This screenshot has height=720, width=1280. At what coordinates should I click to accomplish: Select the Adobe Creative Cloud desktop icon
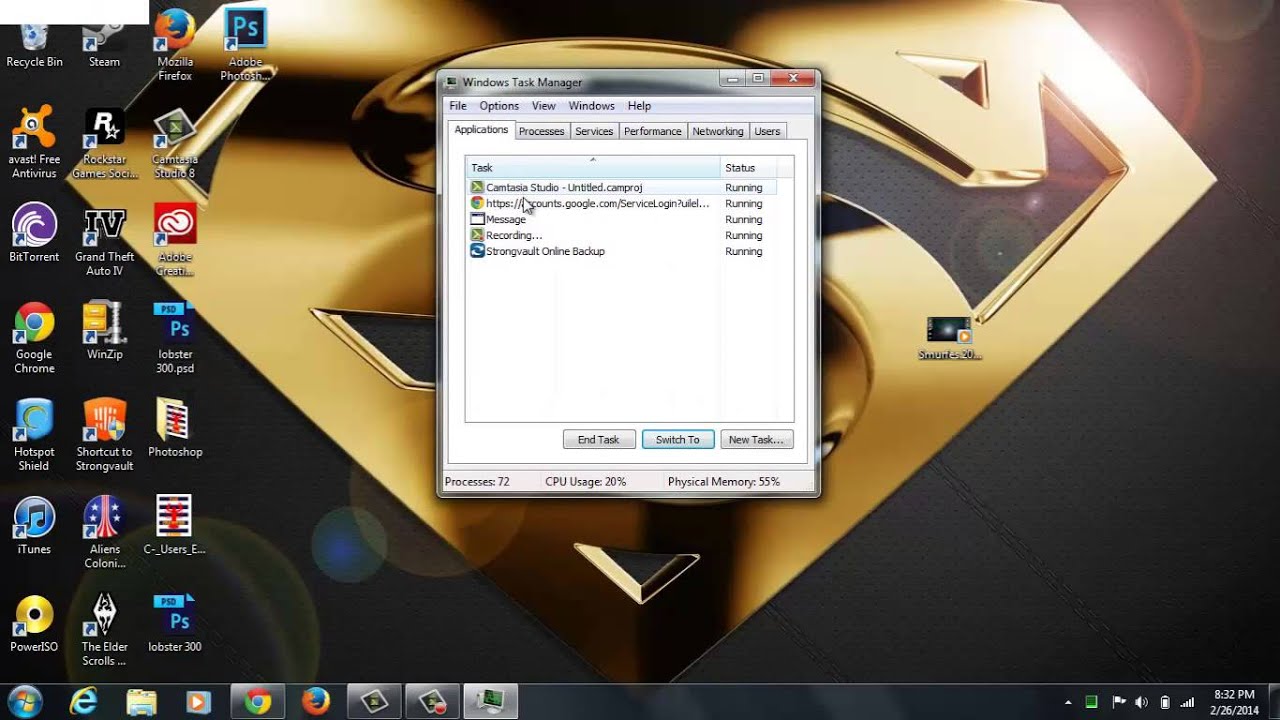[175, 240]
